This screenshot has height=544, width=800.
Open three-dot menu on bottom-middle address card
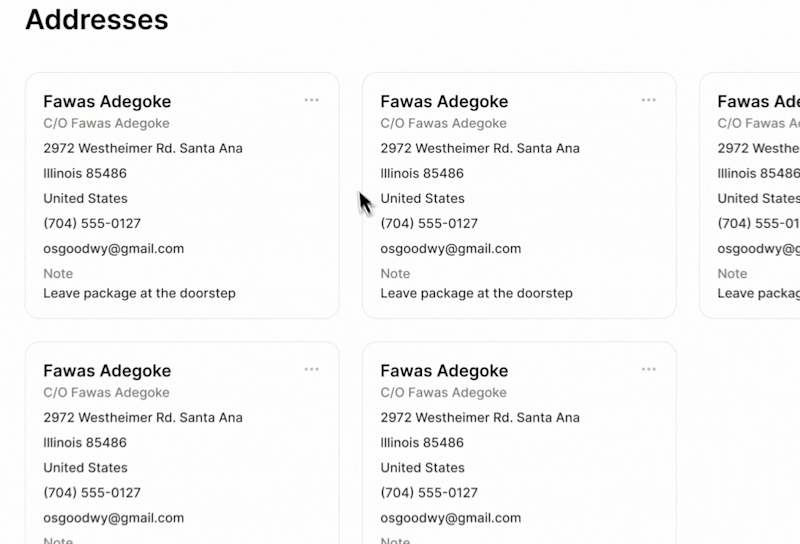648,369
